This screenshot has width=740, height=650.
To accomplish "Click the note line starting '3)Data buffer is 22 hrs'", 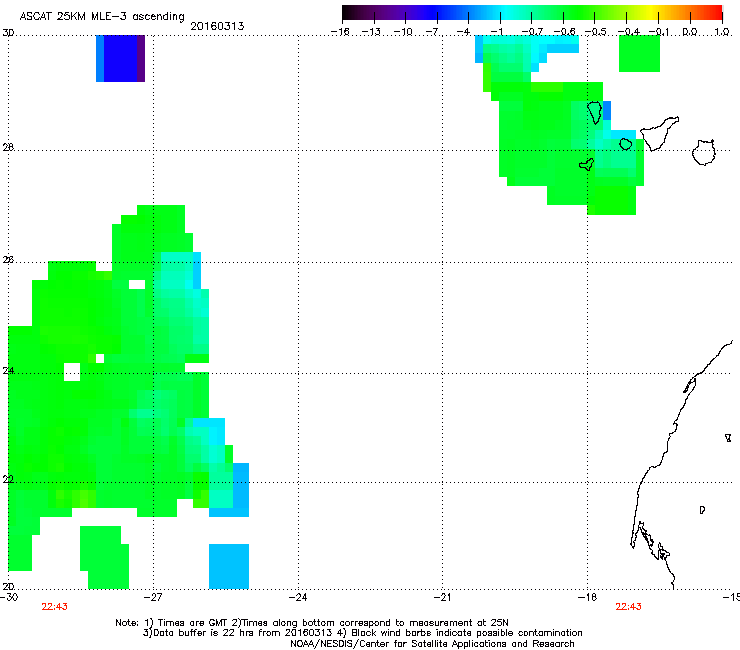I will pos(362,633).
